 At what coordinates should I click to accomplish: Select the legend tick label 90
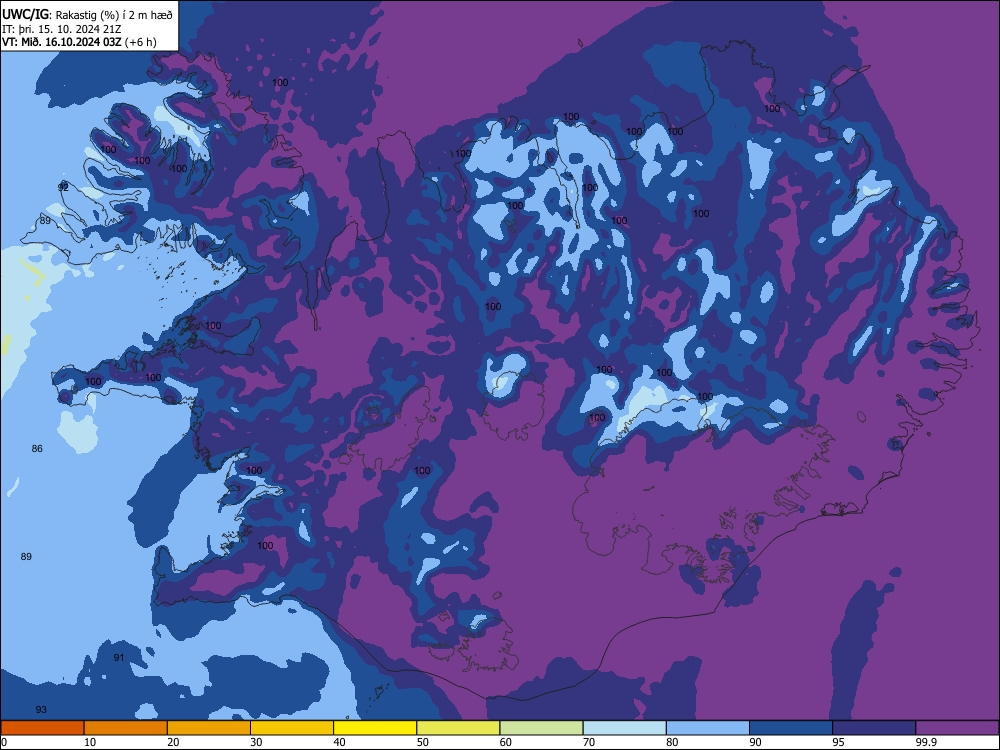coord(755,742)
